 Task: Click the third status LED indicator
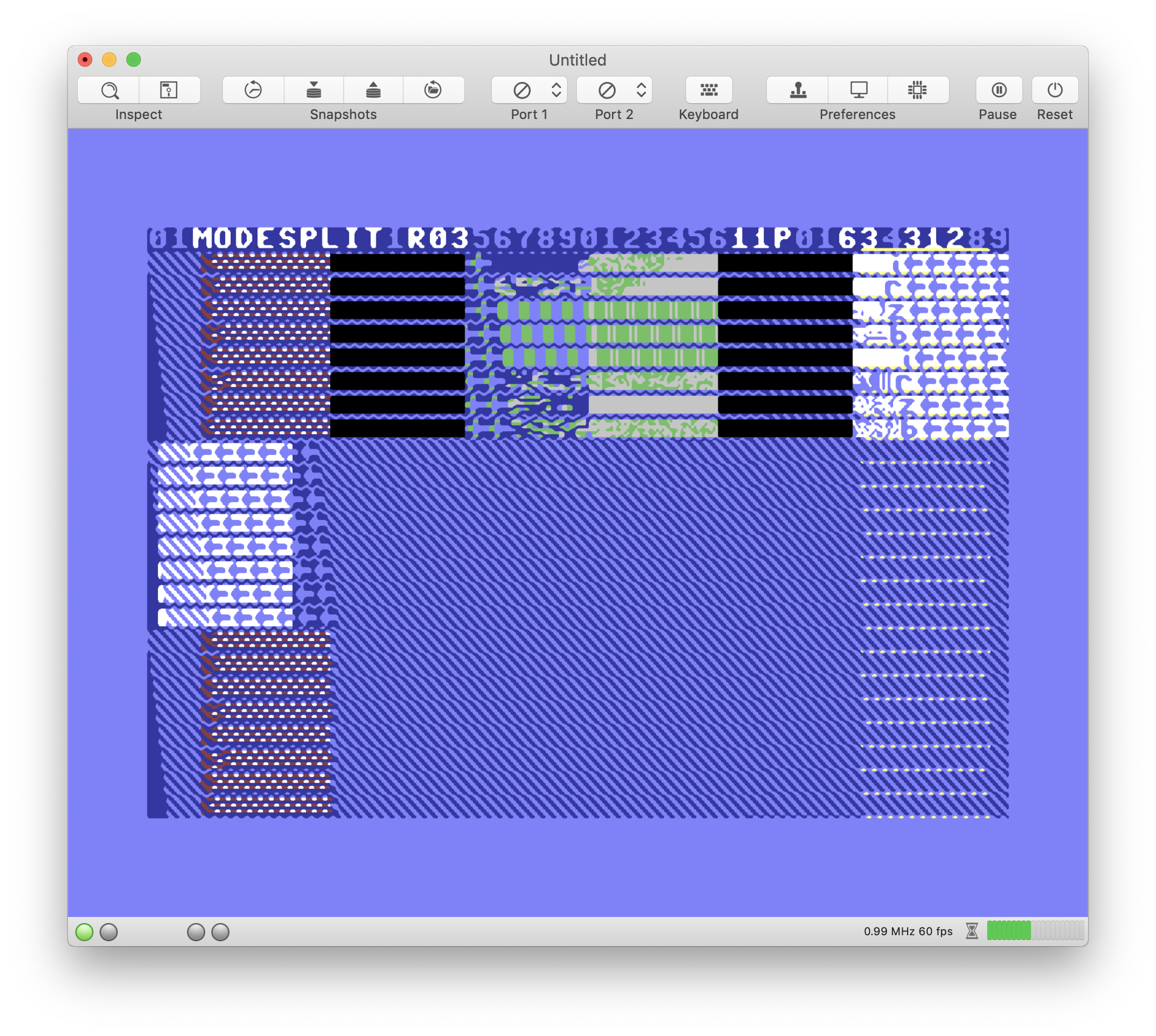click(x=196, y=932)
